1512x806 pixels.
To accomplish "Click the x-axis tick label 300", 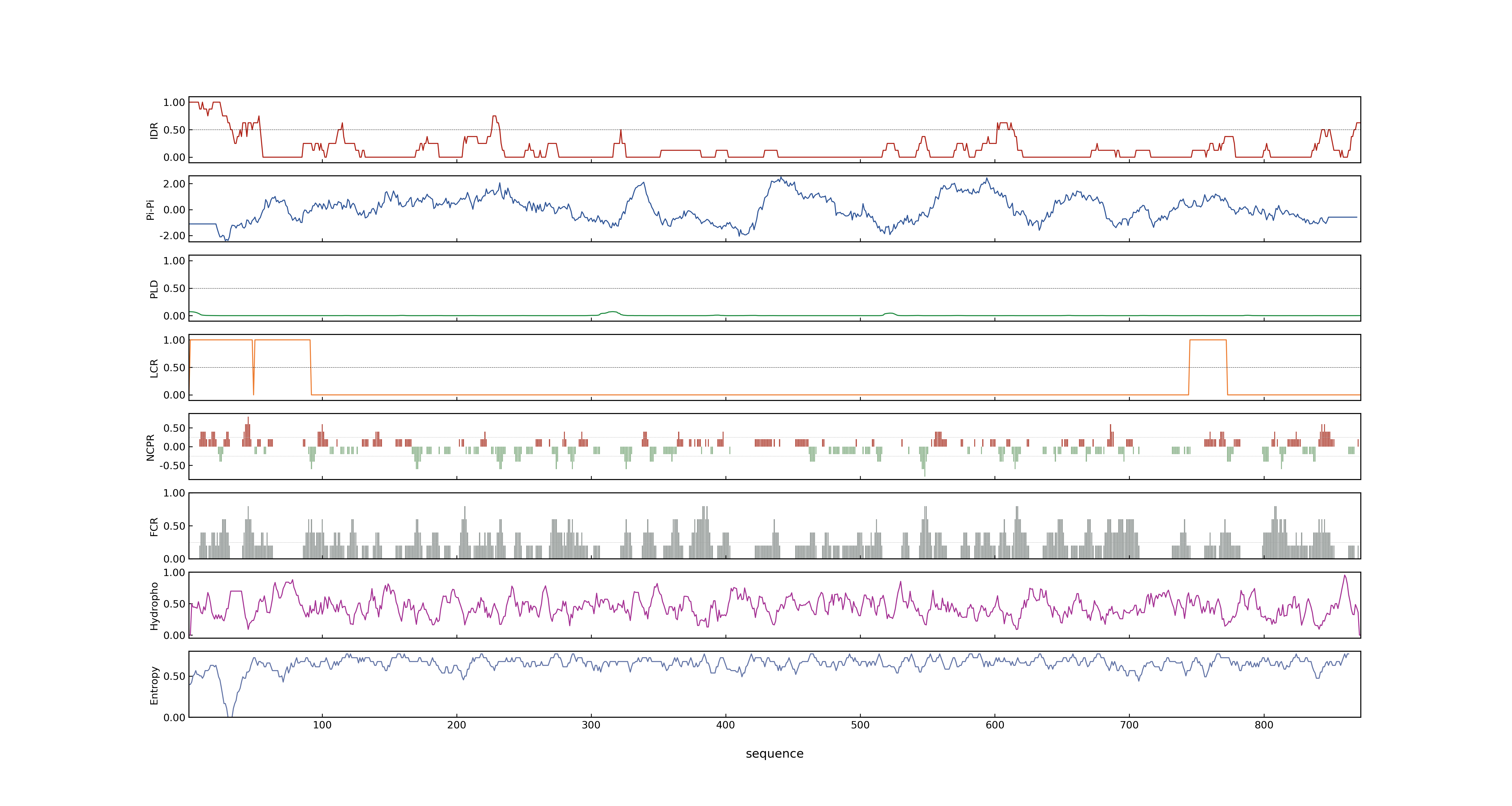I will click(x=591, y=725).
